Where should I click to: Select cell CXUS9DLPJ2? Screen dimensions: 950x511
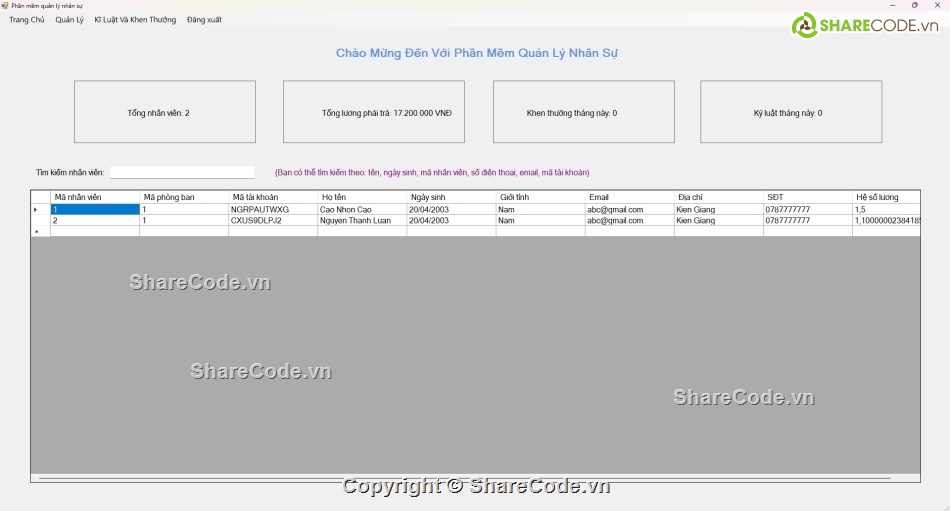click(273, 221)
